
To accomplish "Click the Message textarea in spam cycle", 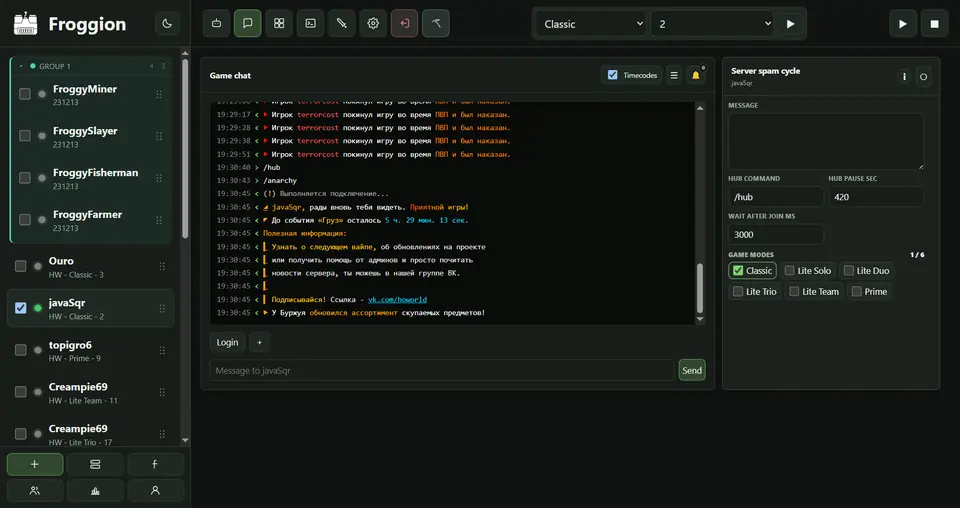I will 826,141.
